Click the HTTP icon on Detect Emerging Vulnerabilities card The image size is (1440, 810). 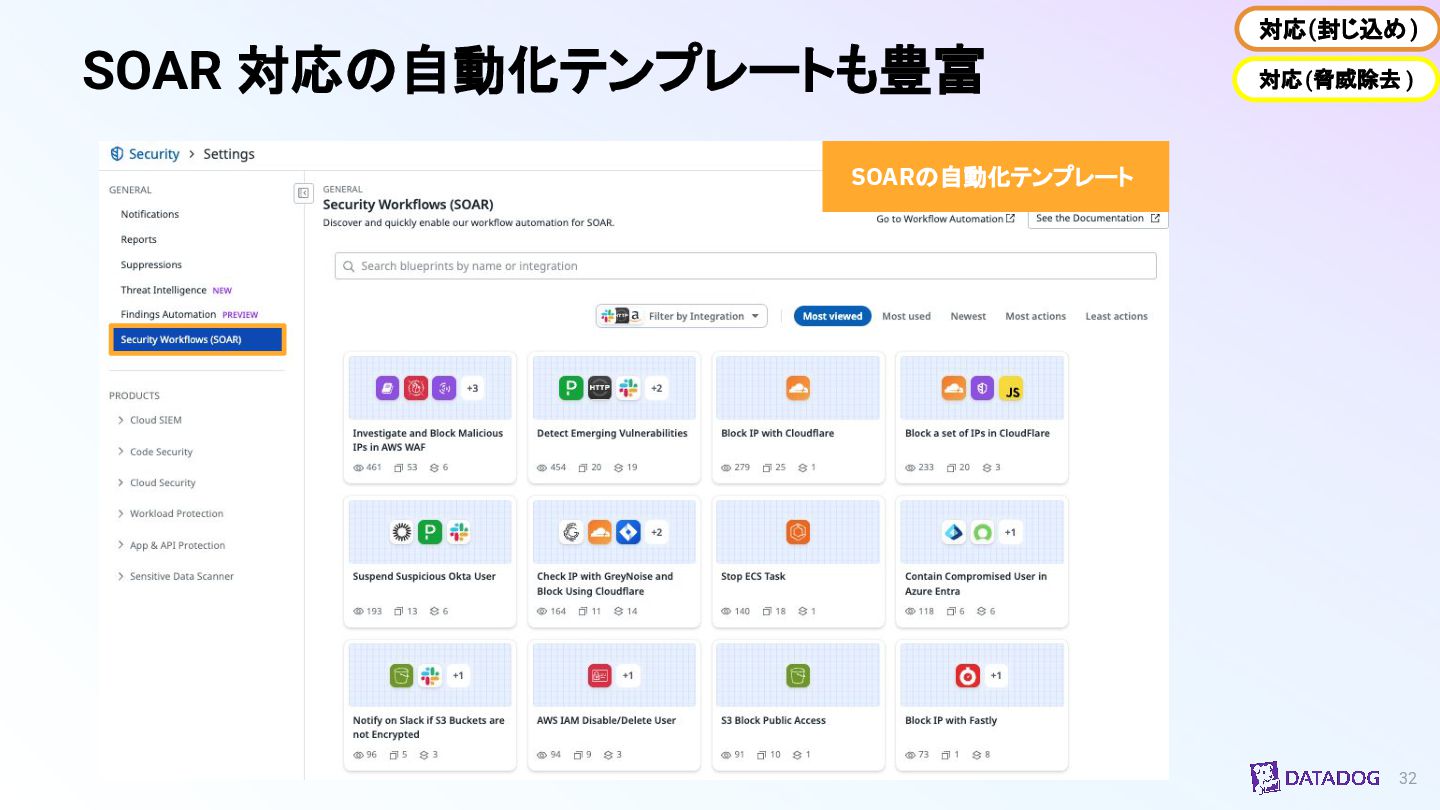[x=599, y=388]
